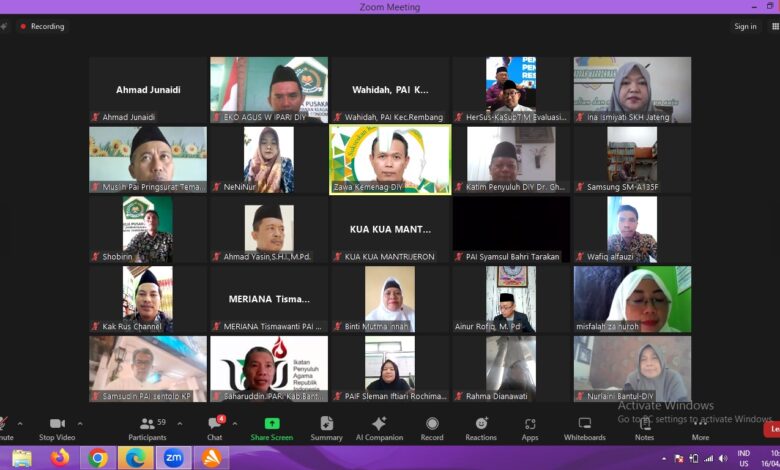Open the Reactions menu

[x=481, y=429]
